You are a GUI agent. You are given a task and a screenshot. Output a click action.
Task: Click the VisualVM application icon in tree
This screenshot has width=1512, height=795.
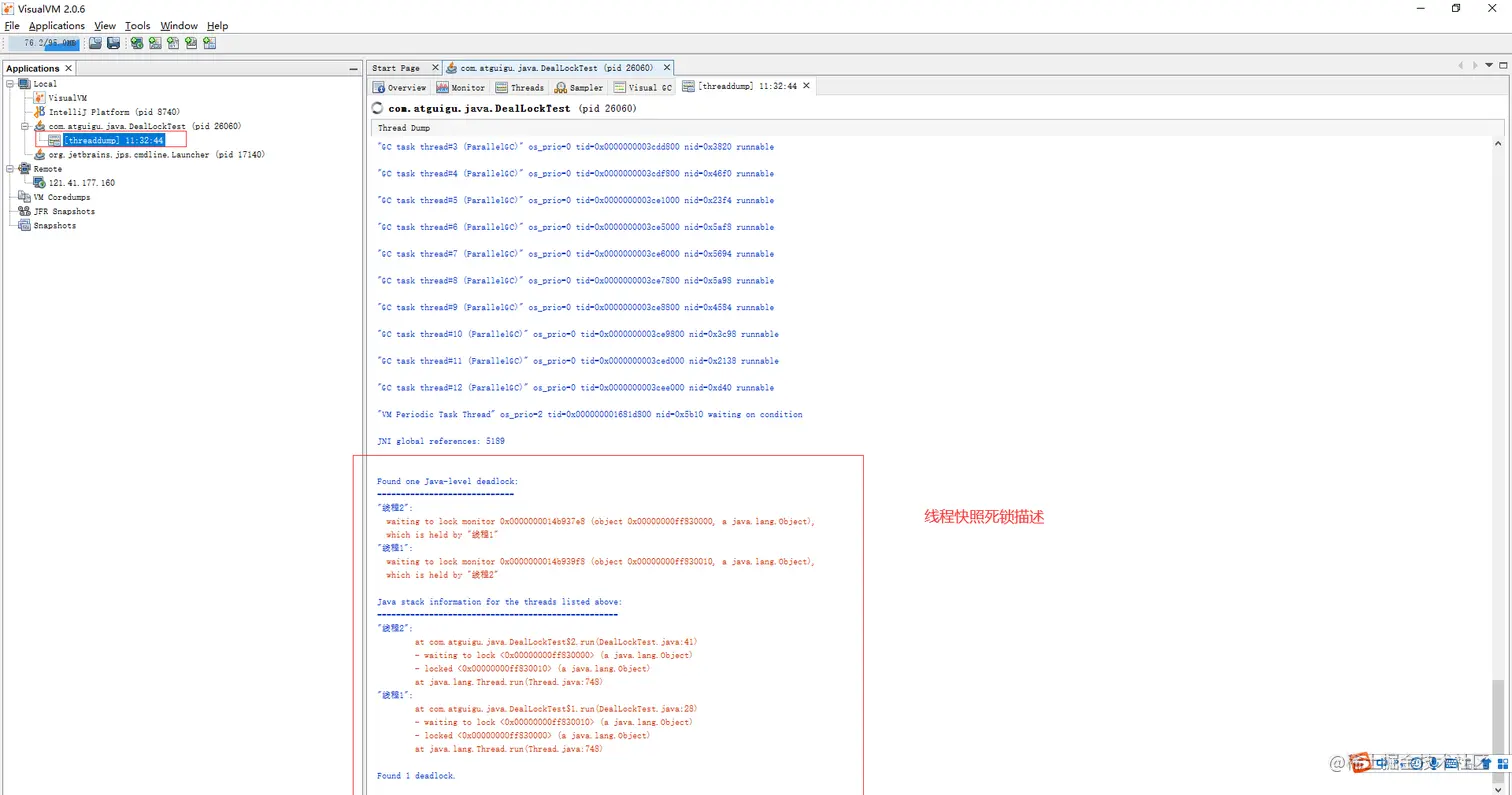coord(40,98)
